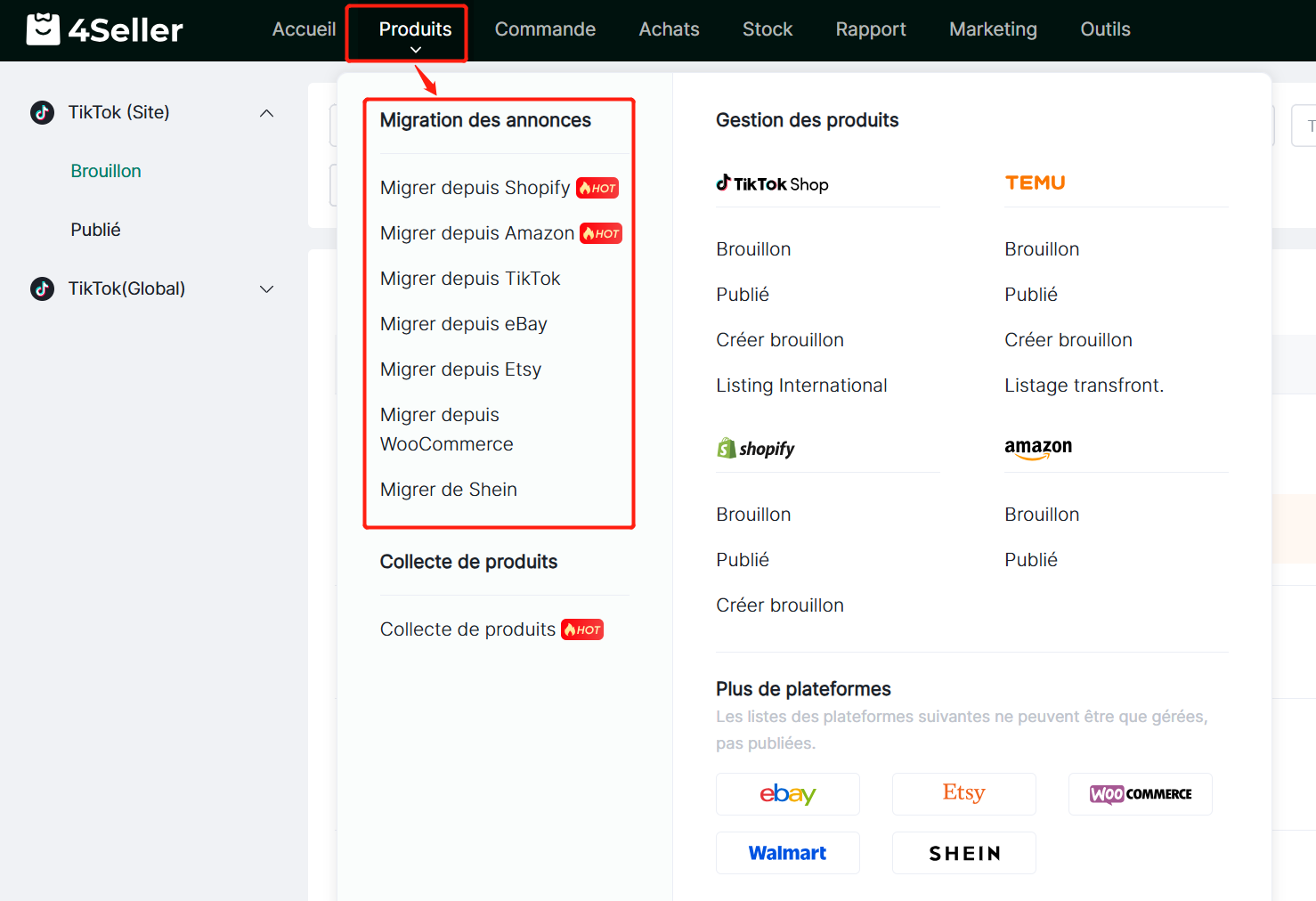Click the Collecte de produits section heading
The image size is (1316, 901).
click(x=468, y=562)
